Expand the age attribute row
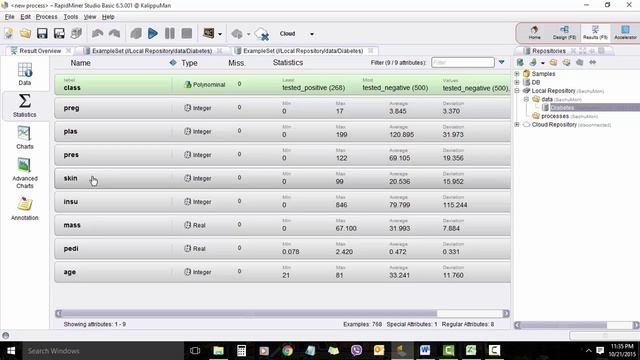Screen dimensions: 640x360 click(282, 272)
